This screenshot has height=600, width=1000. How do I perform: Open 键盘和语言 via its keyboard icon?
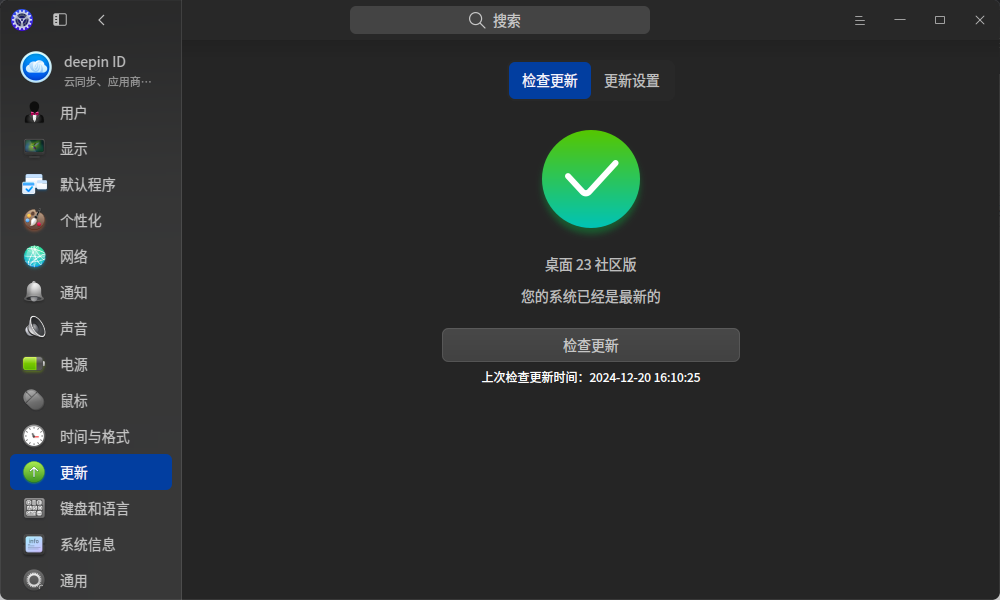point(34,508)
